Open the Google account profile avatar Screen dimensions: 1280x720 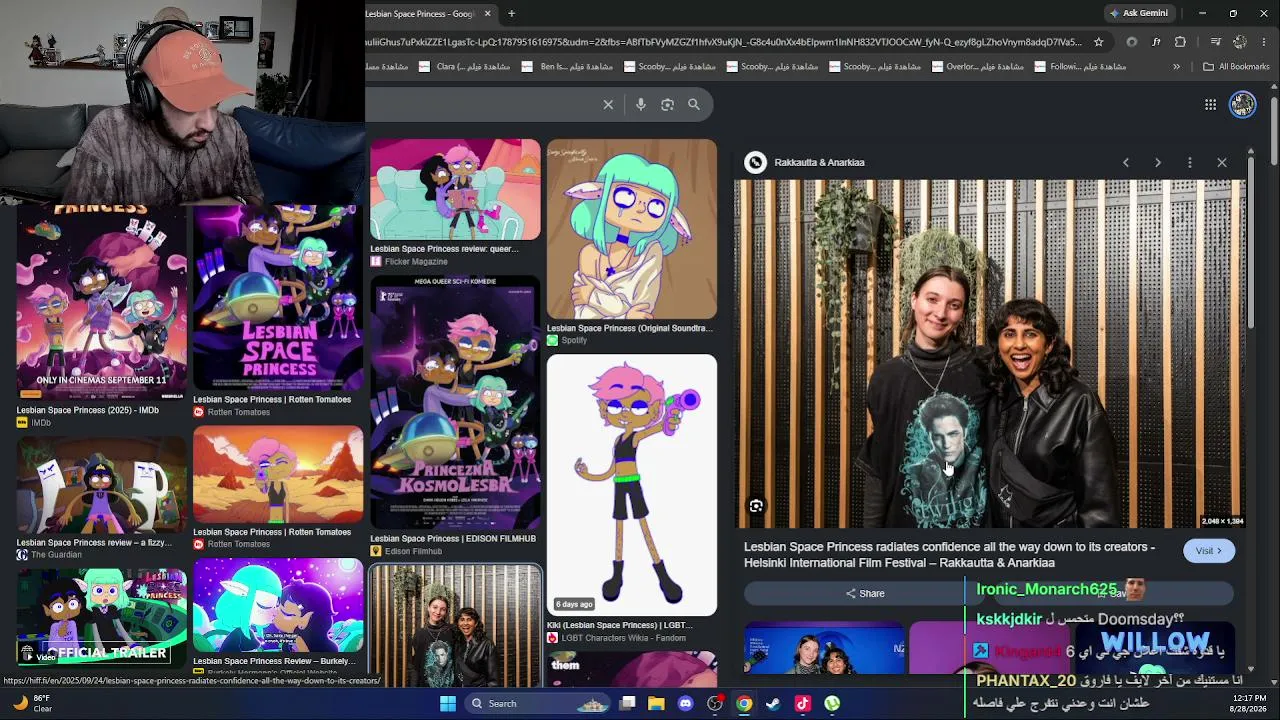[x=1242, y=104]
